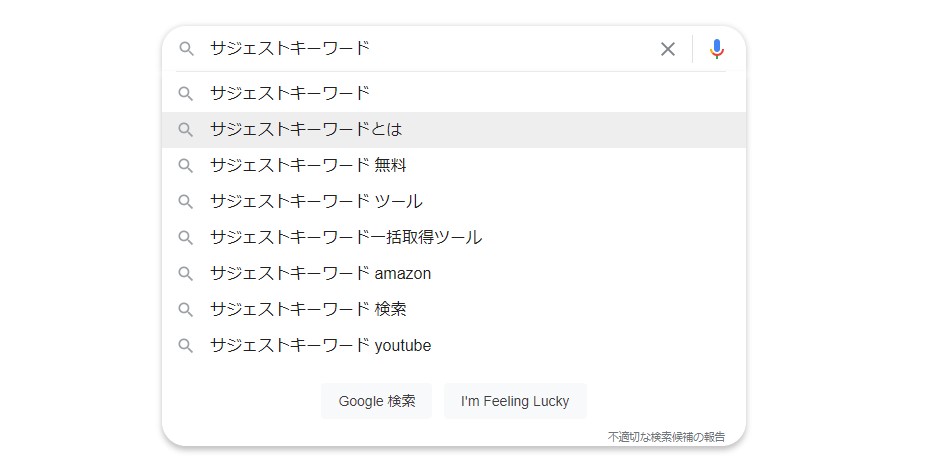The height and width of the screenshot is (465, 934).
Task: Choose the suggestion サジェストキーワードとは
Action: (453, 130)
